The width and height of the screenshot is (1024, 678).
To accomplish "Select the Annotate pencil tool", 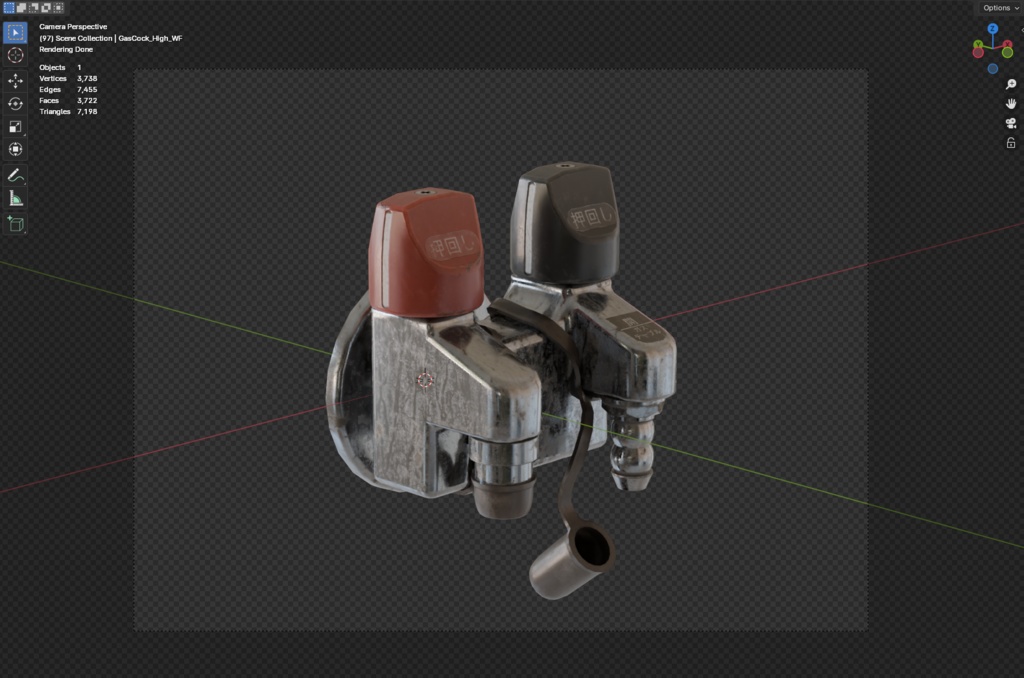I will [16, 175].
